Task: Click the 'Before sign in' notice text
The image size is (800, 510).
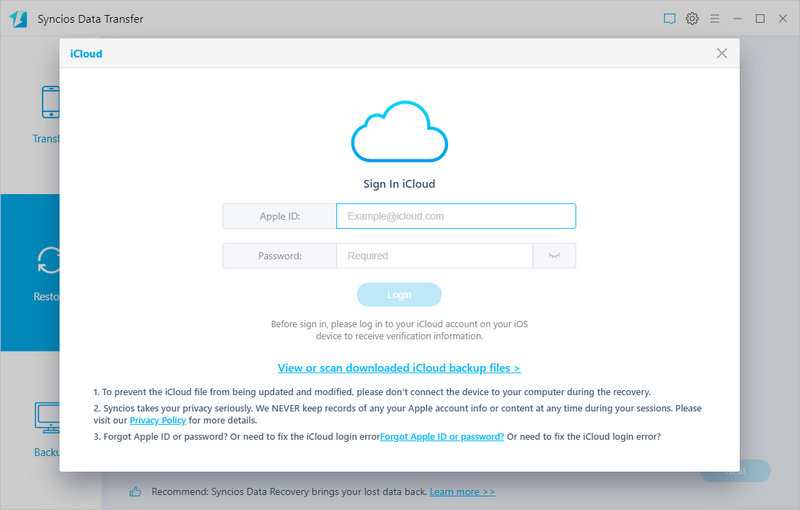Action: (399, 330)
